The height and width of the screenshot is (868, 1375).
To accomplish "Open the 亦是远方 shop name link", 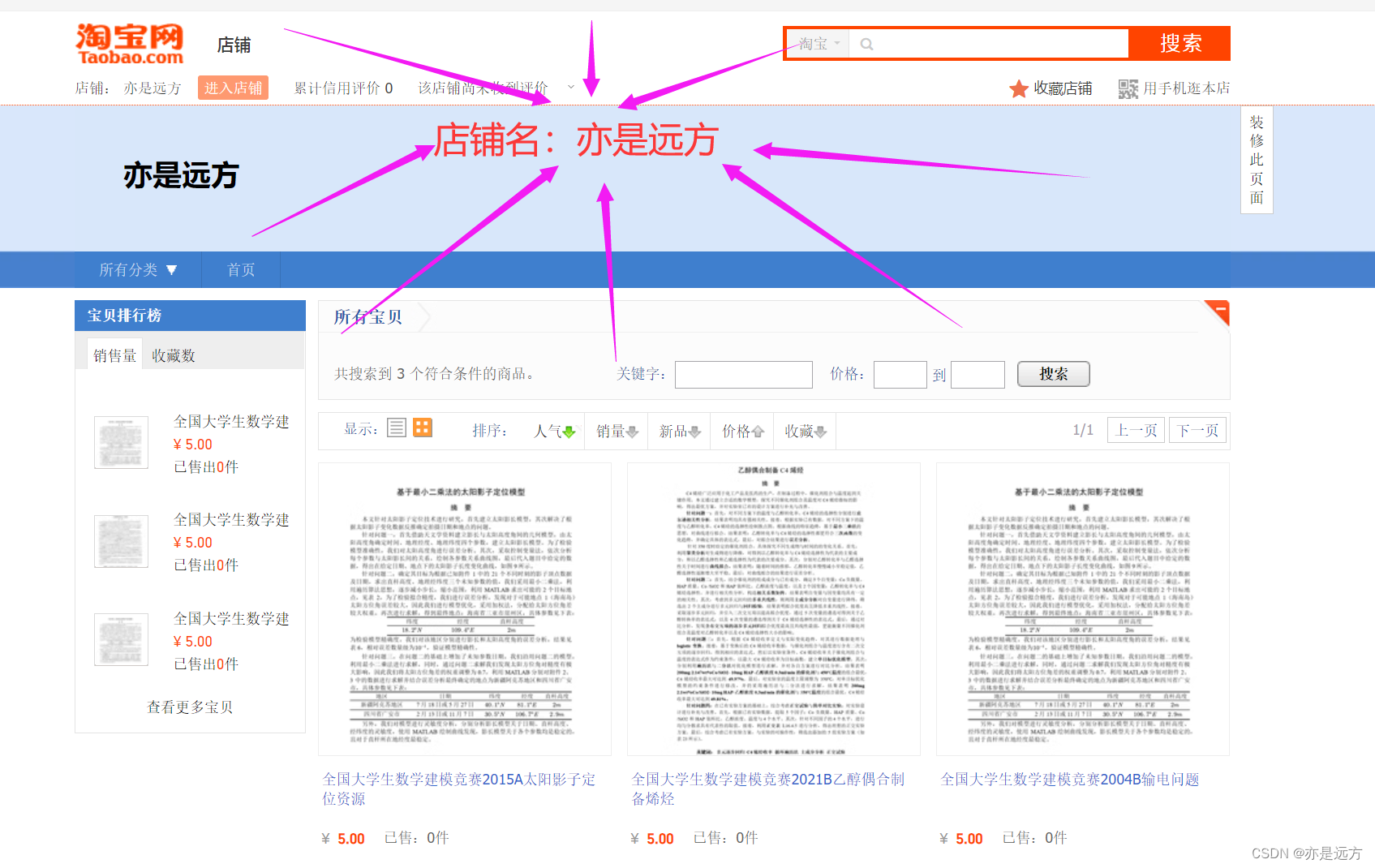I will click(153, 88).
